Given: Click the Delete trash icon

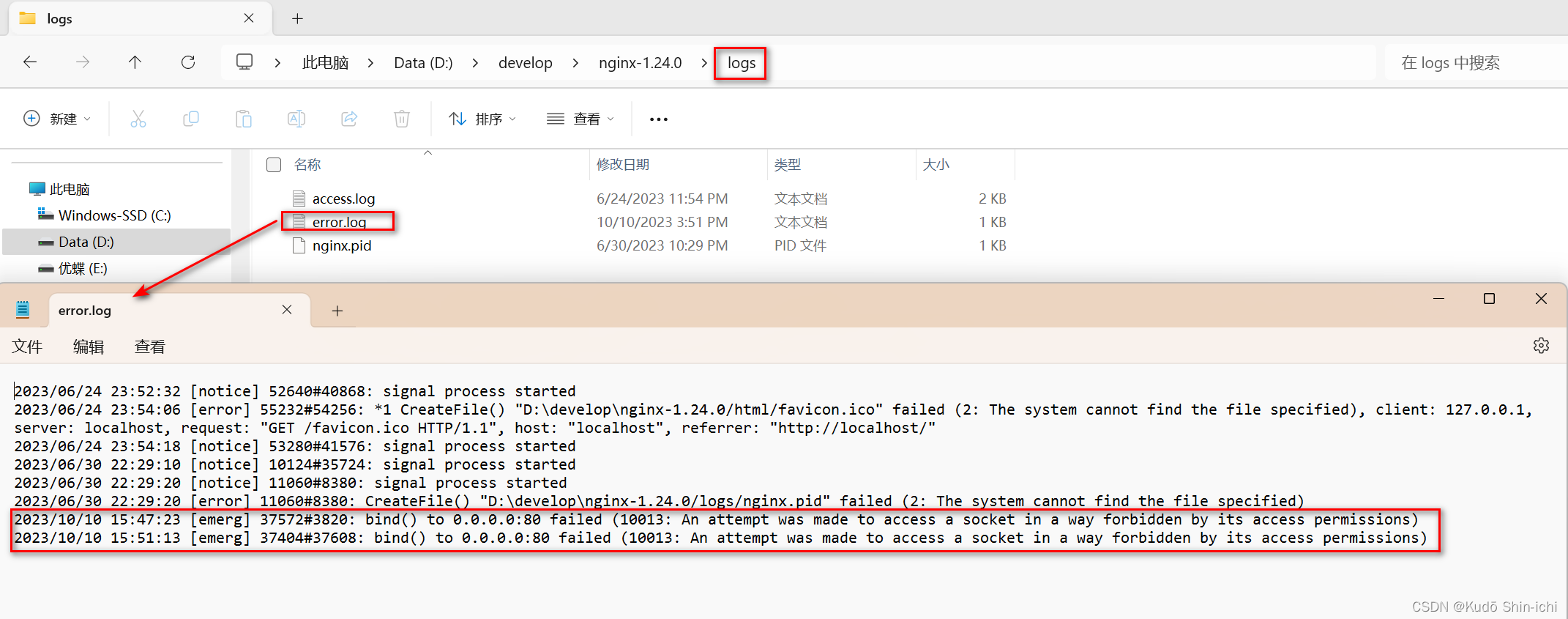Looking at the screenshot, I should tap(402, 119).
